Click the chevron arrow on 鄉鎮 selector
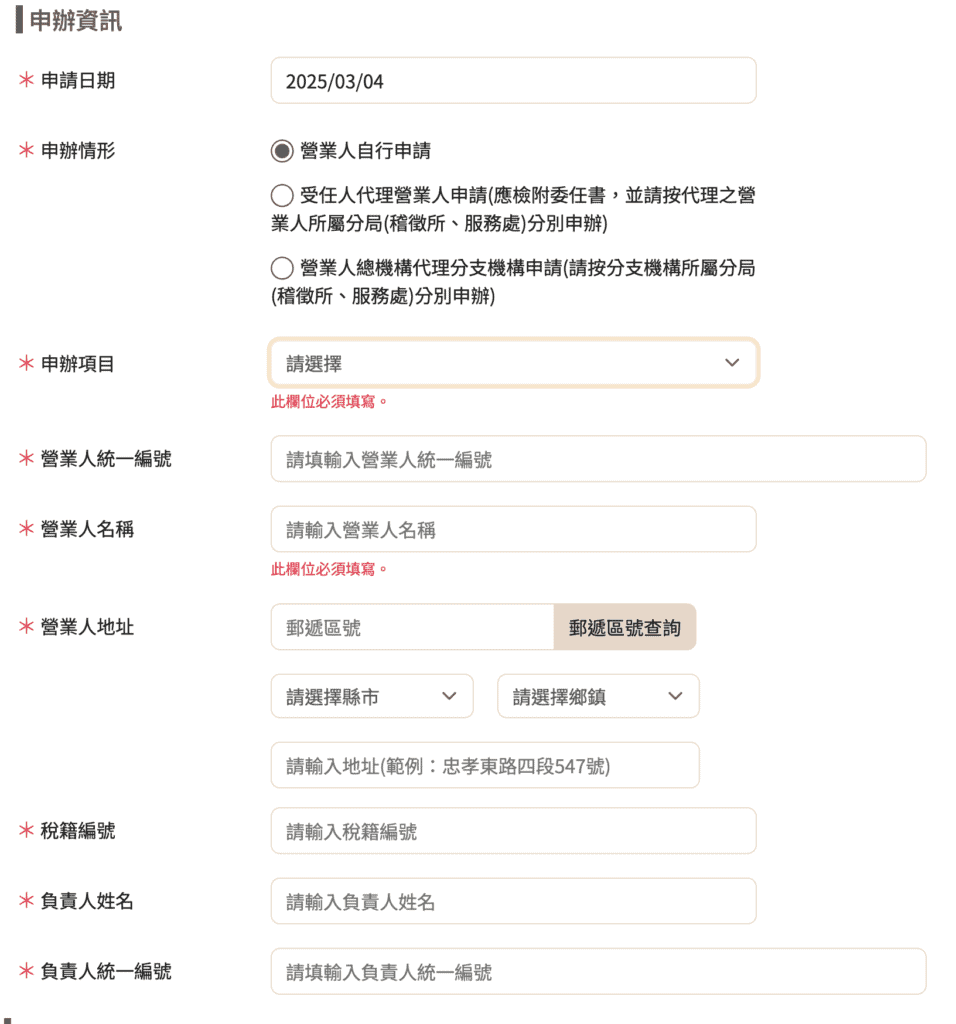 click(675, 696)
